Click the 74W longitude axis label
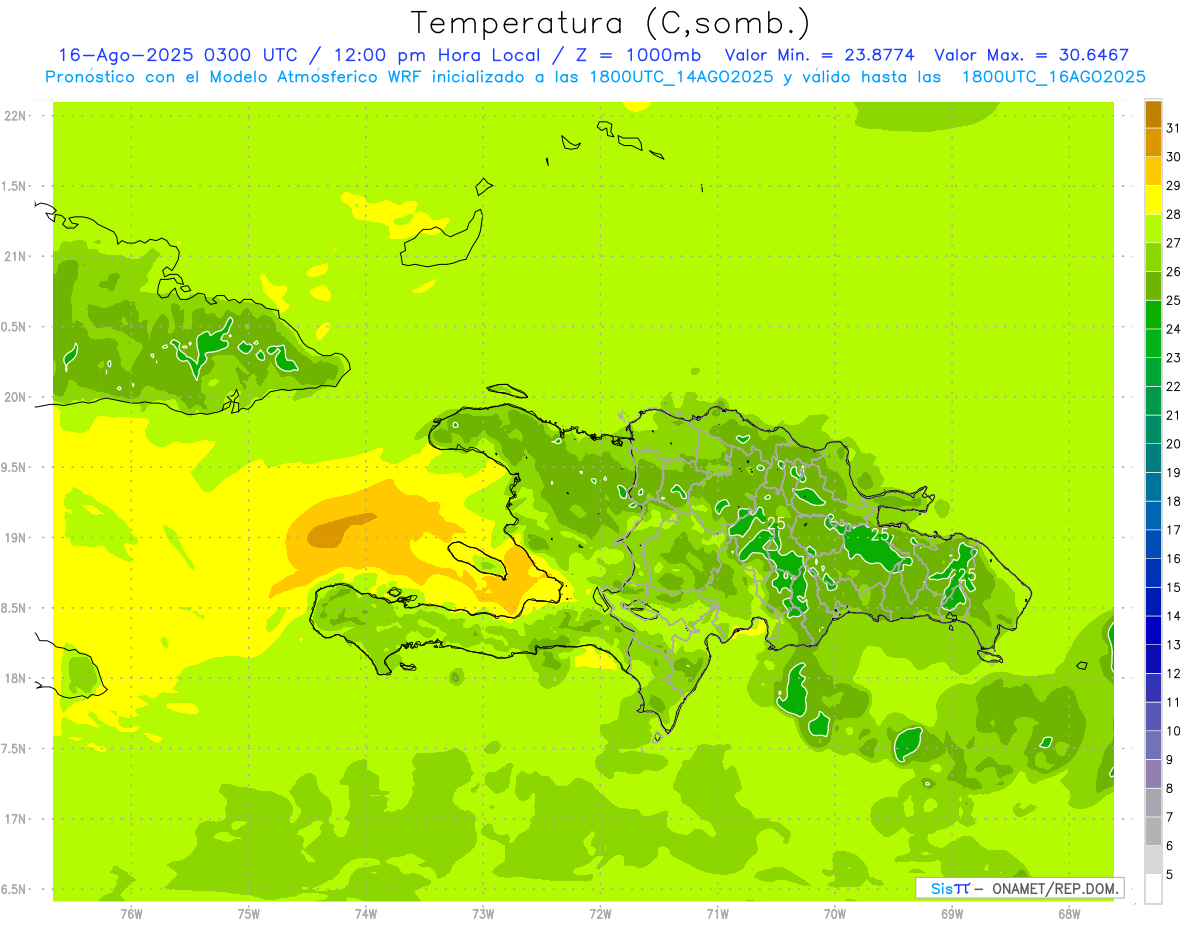 pos(366,914)
